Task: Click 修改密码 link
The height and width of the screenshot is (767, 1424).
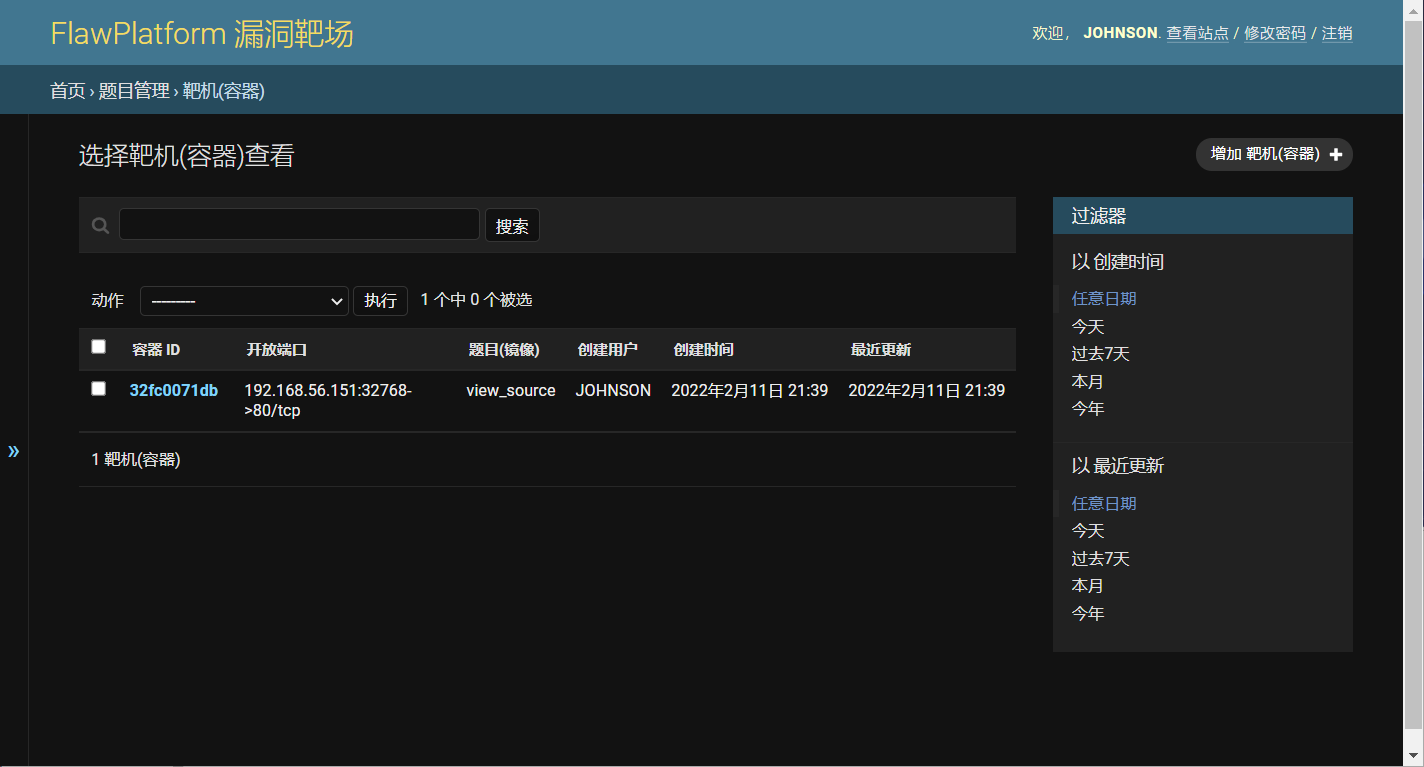Action: pyautogui.click(x=1275, y=33)
